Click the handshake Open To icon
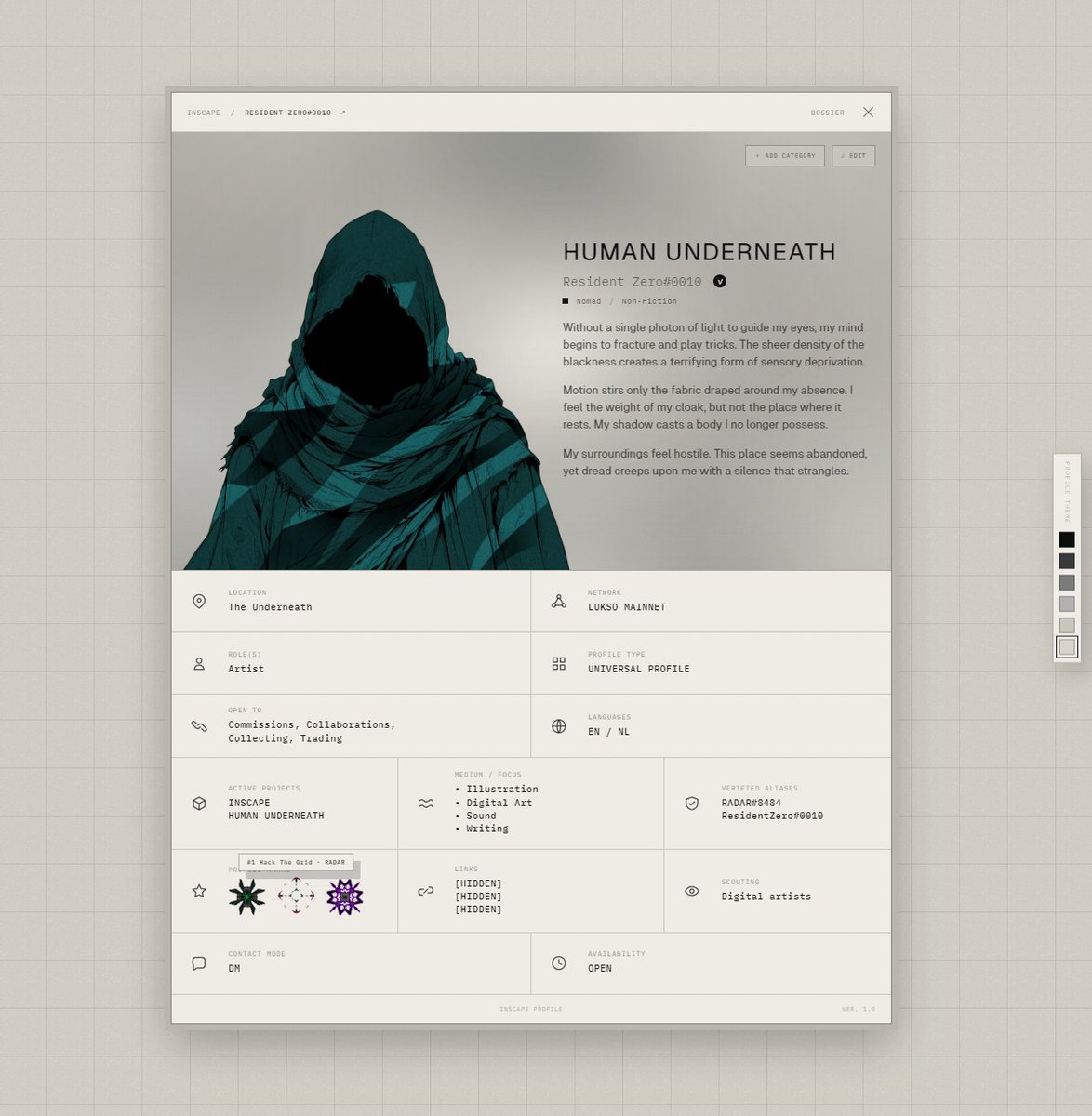This screenshot has width=1092, height=1116. pos(199,726)
